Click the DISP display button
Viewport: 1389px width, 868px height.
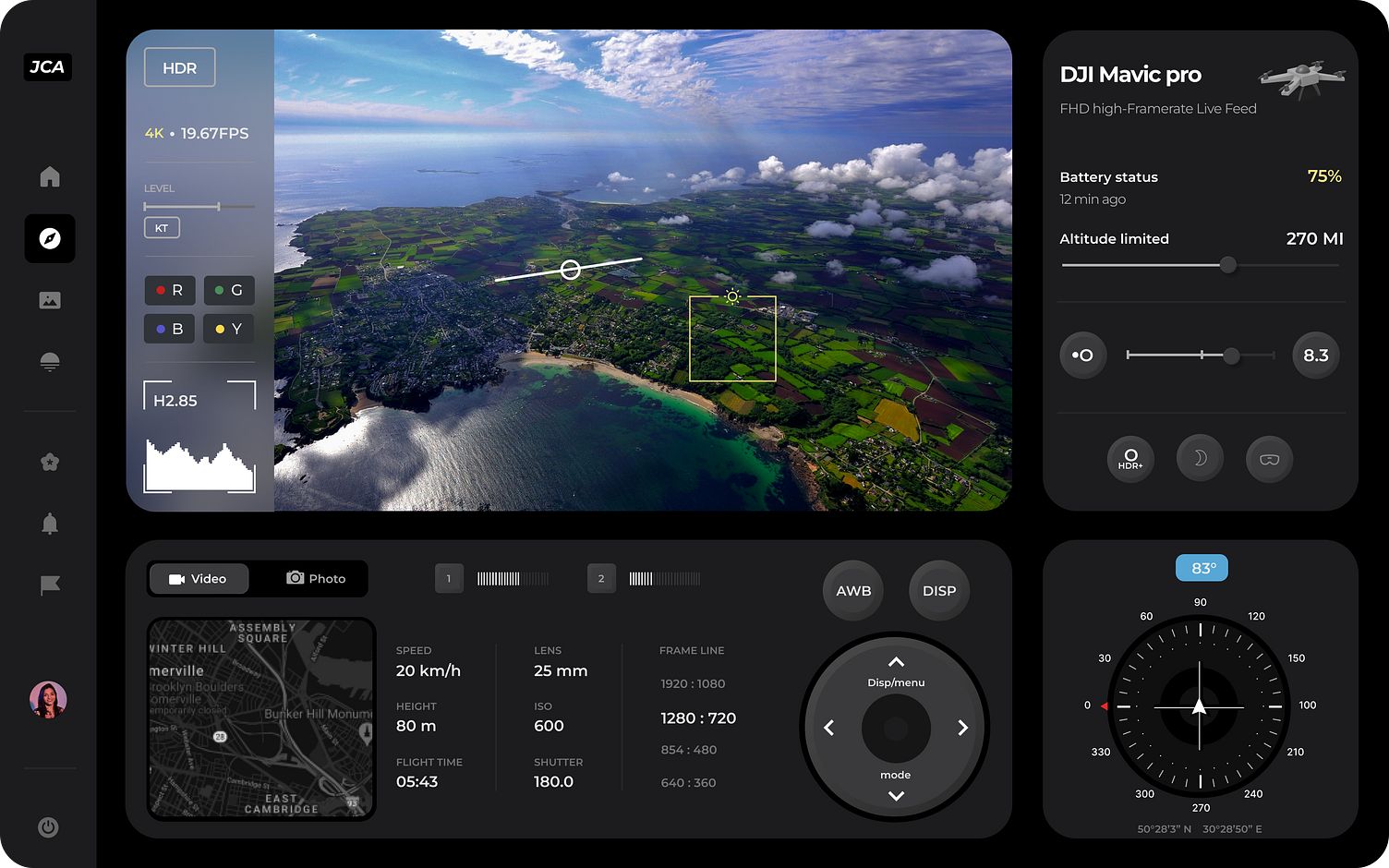[x=938, y=590]
